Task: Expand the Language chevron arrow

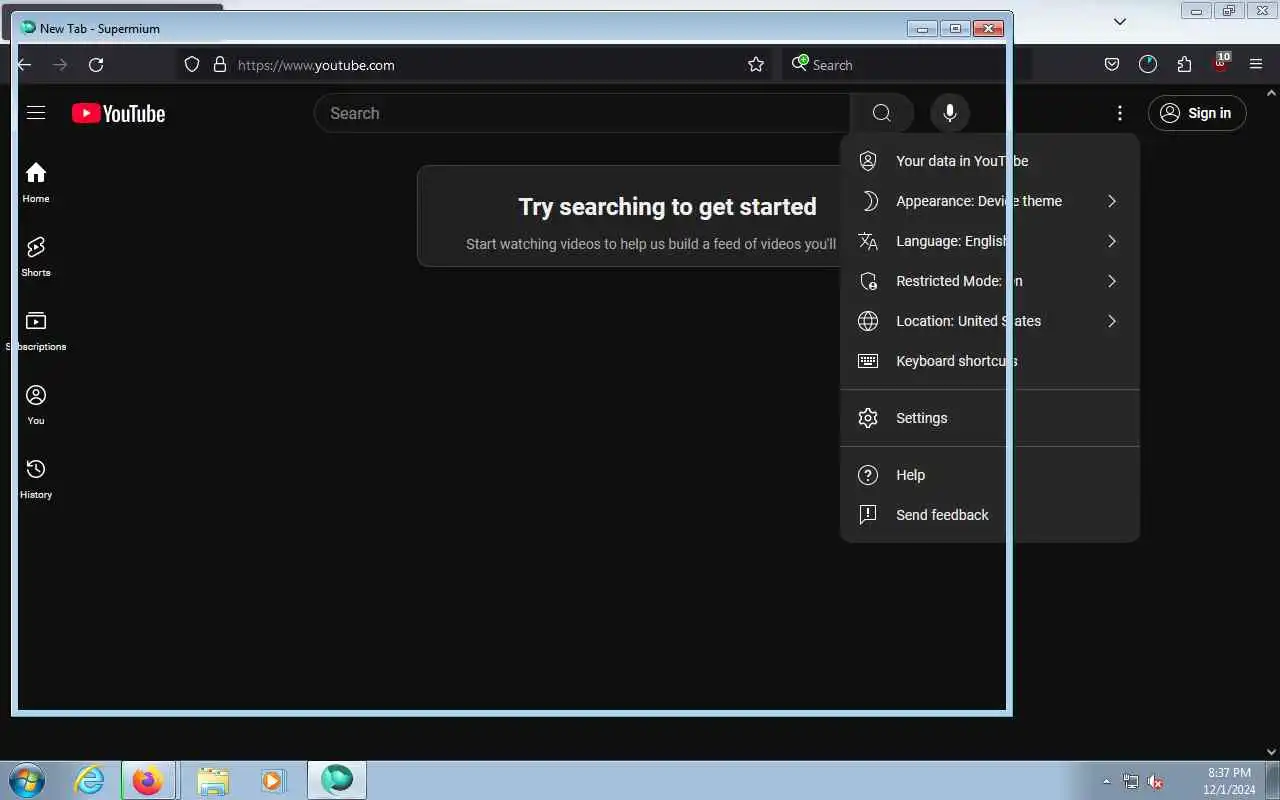Action: tap(1111, 241)
